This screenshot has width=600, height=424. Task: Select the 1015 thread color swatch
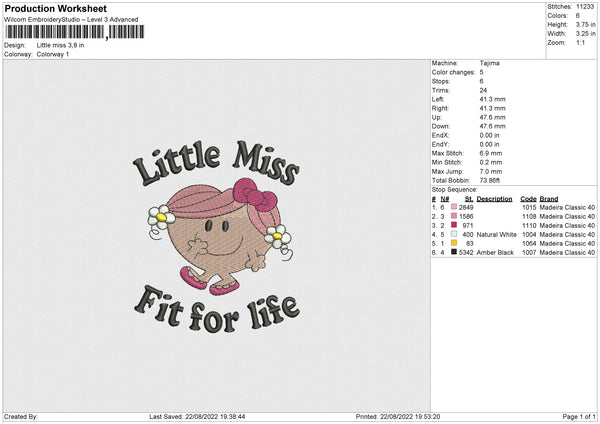coord(454,207)
